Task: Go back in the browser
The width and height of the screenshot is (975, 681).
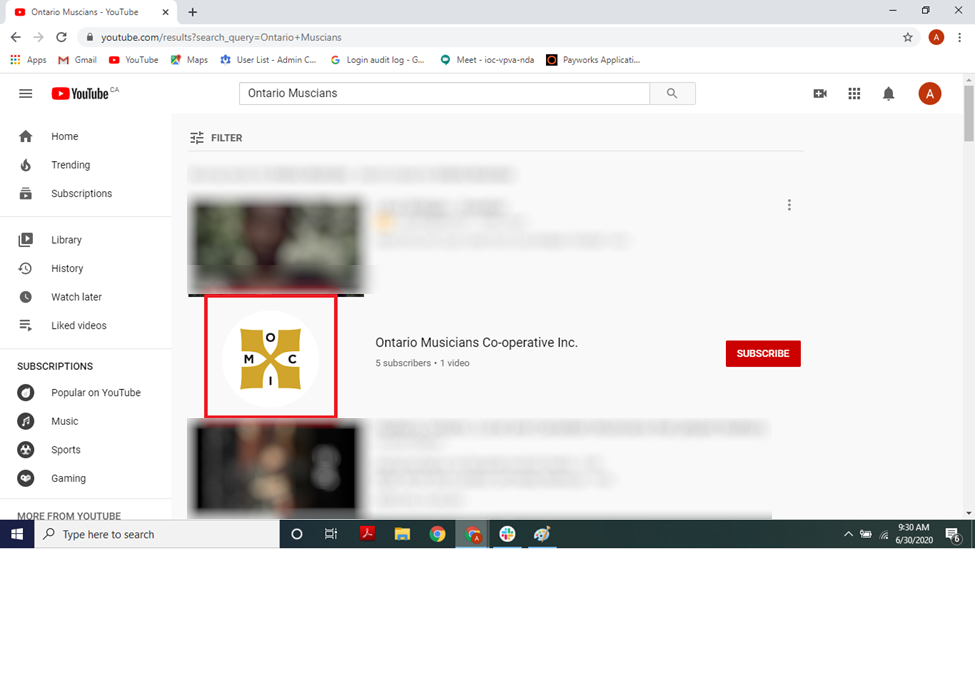Action: click(16, 37)
